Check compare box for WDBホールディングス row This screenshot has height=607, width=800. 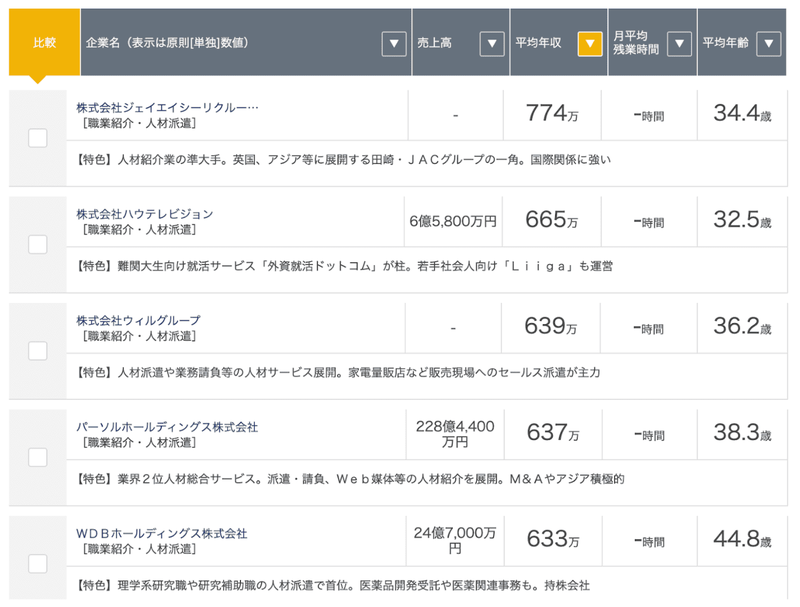tap(38, 564)
